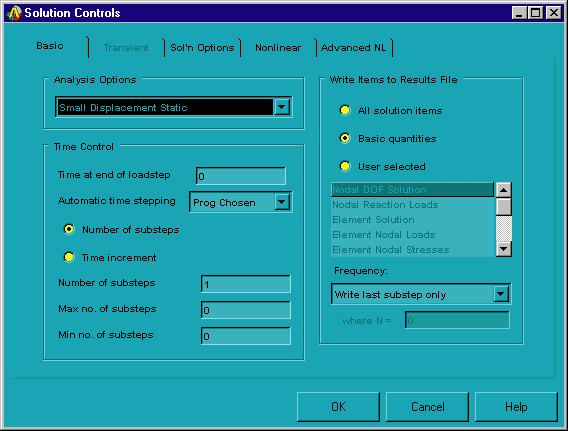Select the Time increment radio button
This screenshot has height=431, width=568.
click(x=69, y=257)
